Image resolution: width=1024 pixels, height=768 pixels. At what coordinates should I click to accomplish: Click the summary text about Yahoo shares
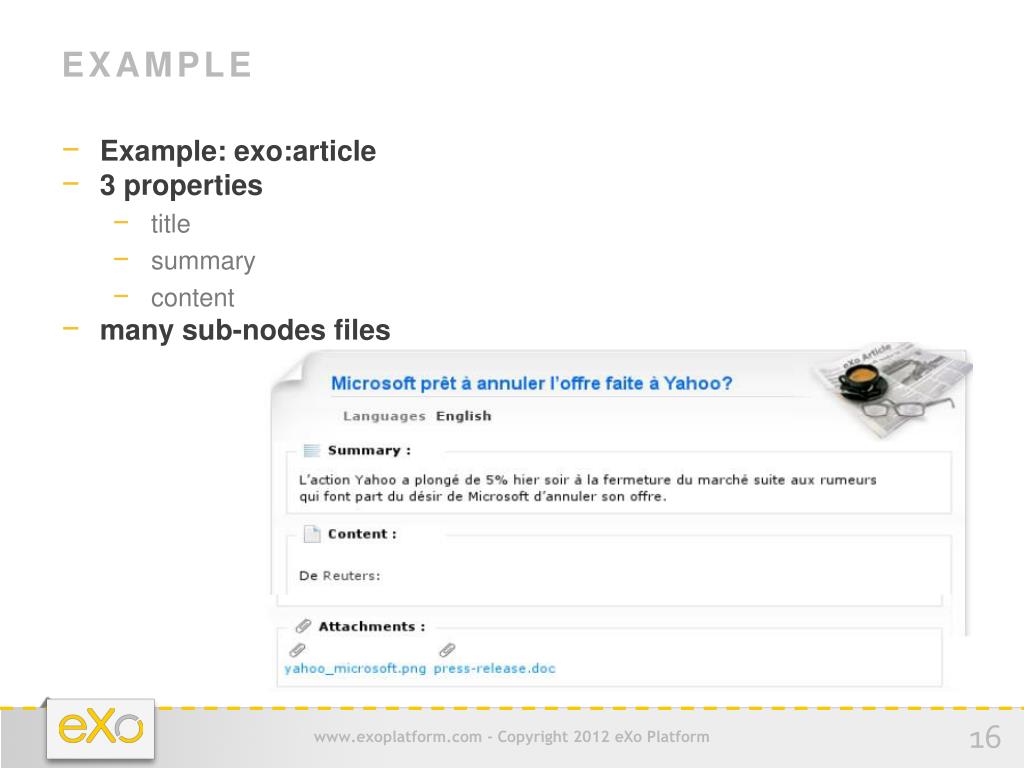(588, 488)
